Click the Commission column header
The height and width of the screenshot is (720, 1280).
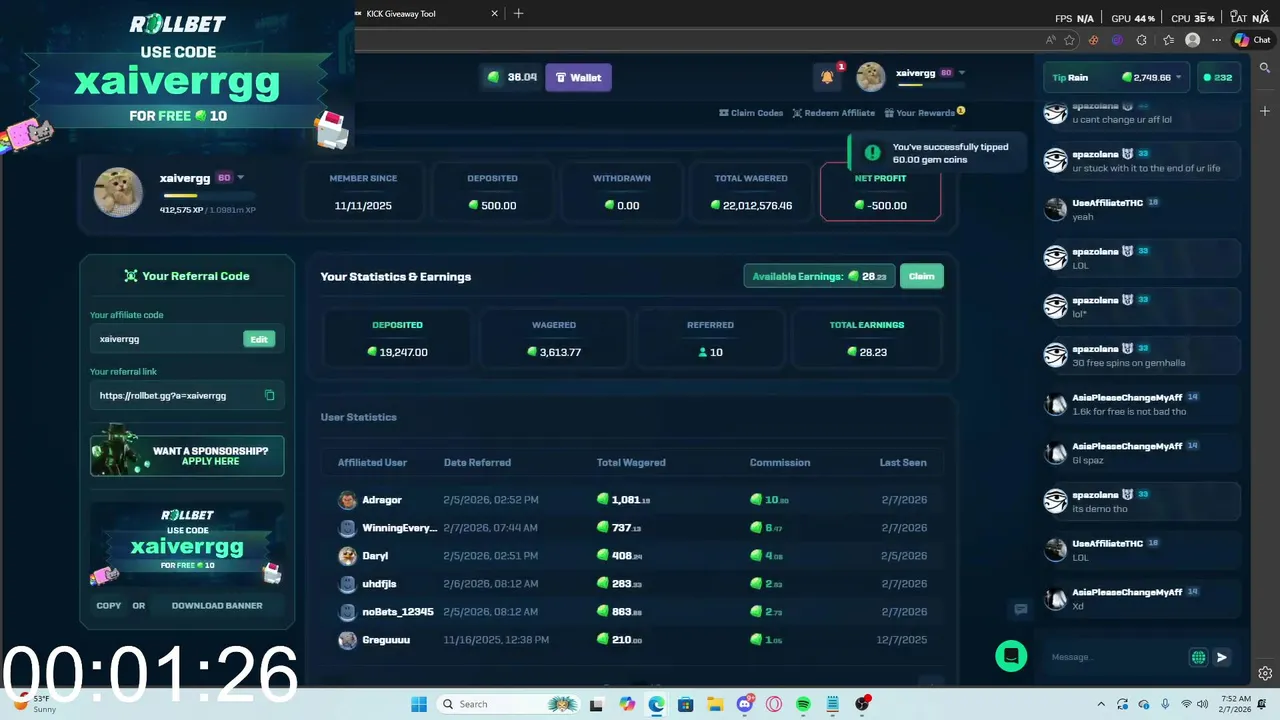(x=780, y=462)
